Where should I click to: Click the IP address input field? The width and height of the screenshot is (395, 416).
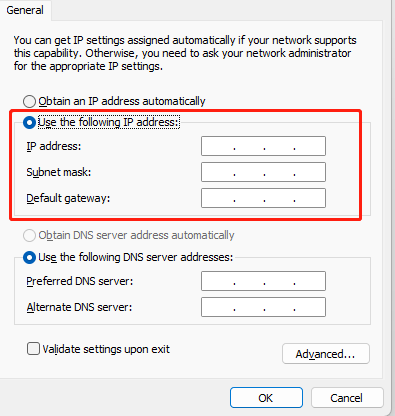[263, 146]
